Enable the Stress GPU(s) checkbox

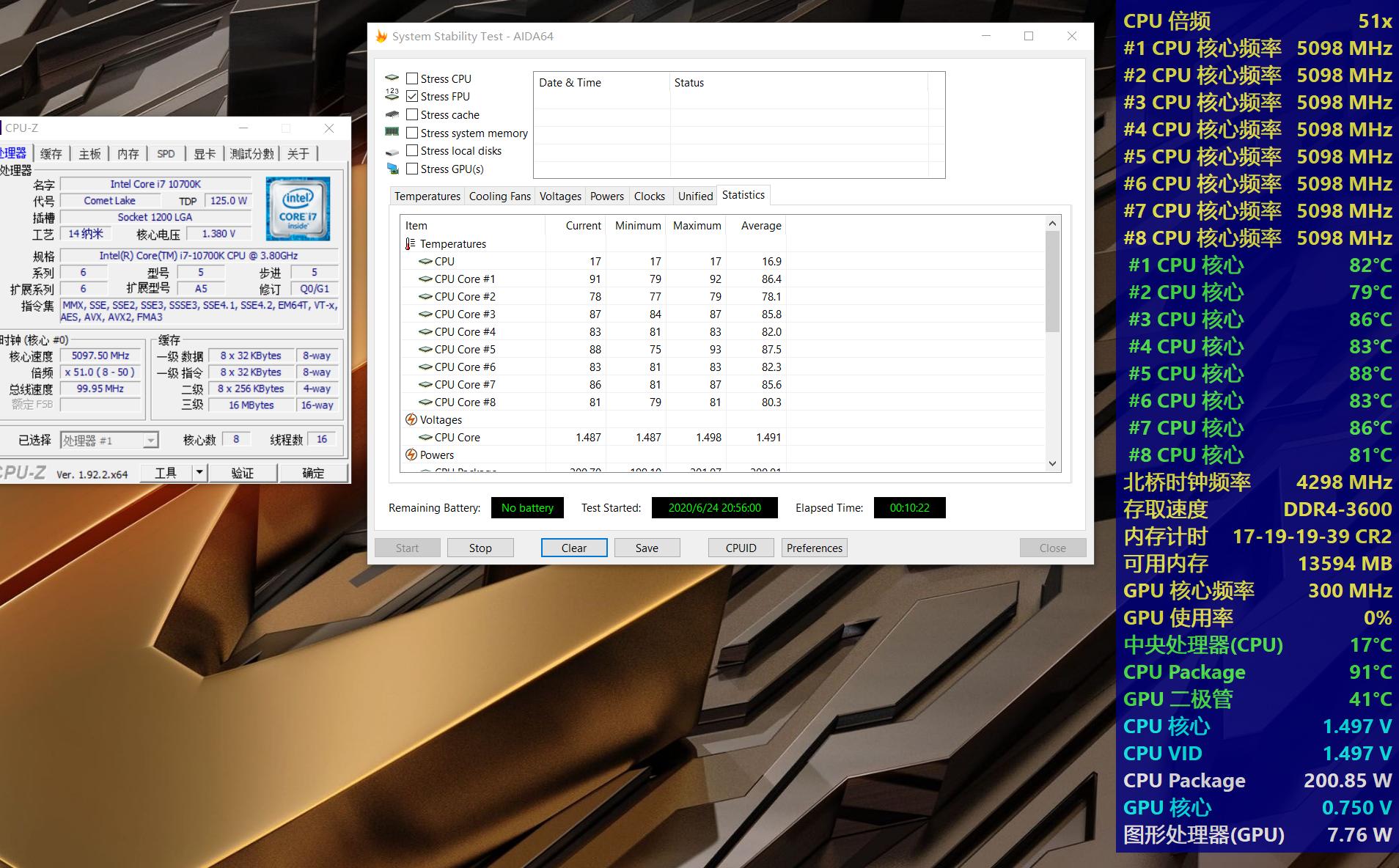412,169
